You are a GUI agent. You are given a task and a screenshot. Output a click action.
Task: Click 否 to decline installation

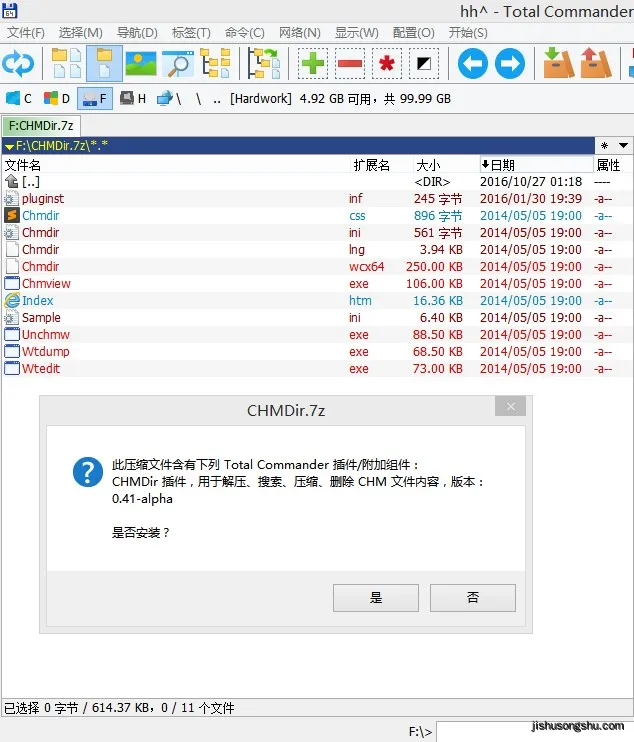click(x=473, y=598)
